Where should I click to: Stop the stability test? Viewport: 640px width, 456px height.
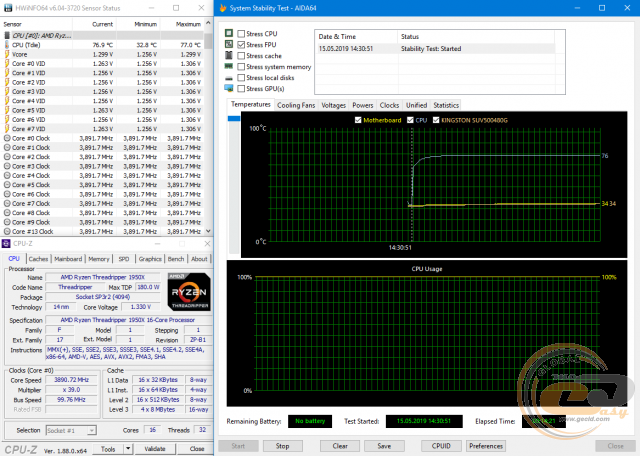click(x=282, y=446)
